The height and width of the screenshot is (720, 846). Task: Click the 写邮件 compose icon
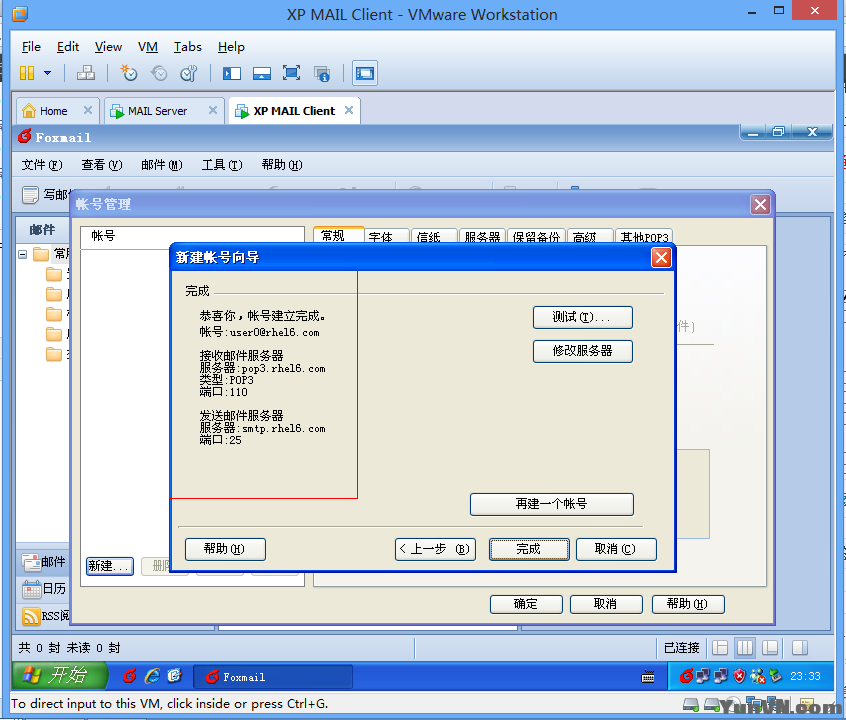coord(30,195)
